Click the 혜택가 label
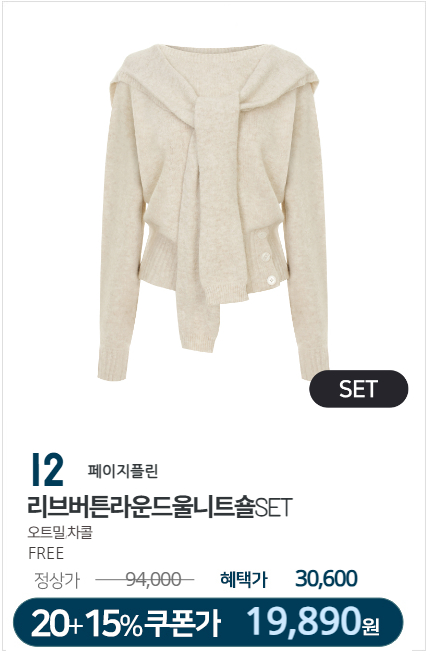The height and width of the screenshot is (655, 430). pos(244,581)
